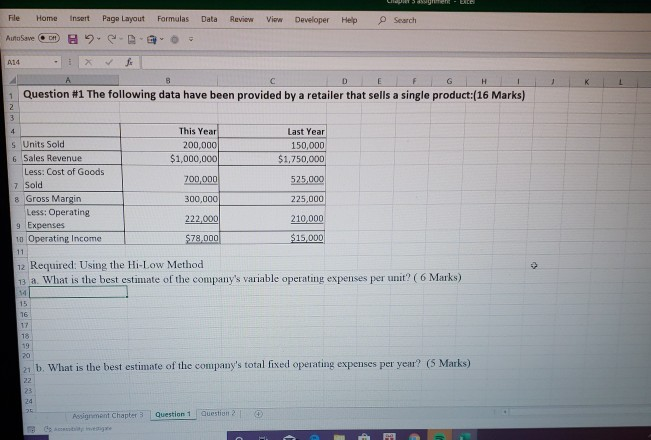This screenshot has width=651, height=440.
Task: Click the Gross Margin label cell
Action: click(73, 198)
